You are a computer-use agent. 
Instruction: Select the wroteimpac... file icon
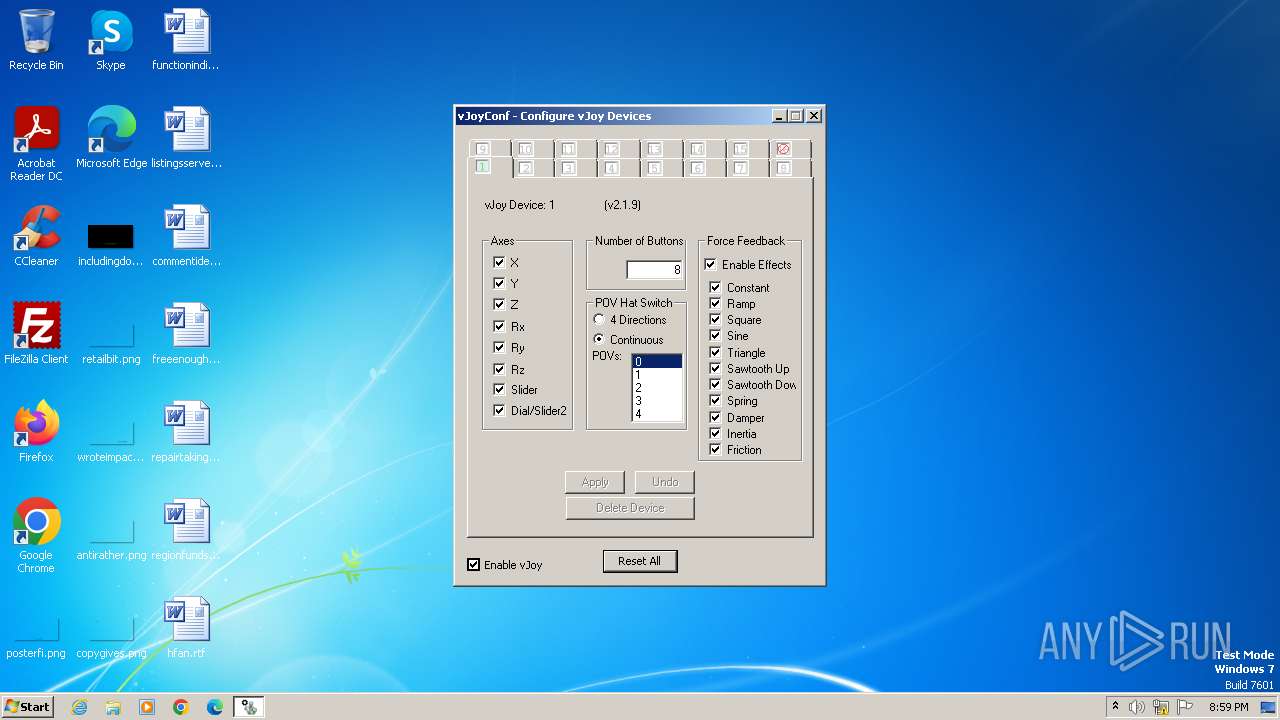coord(111,438)
